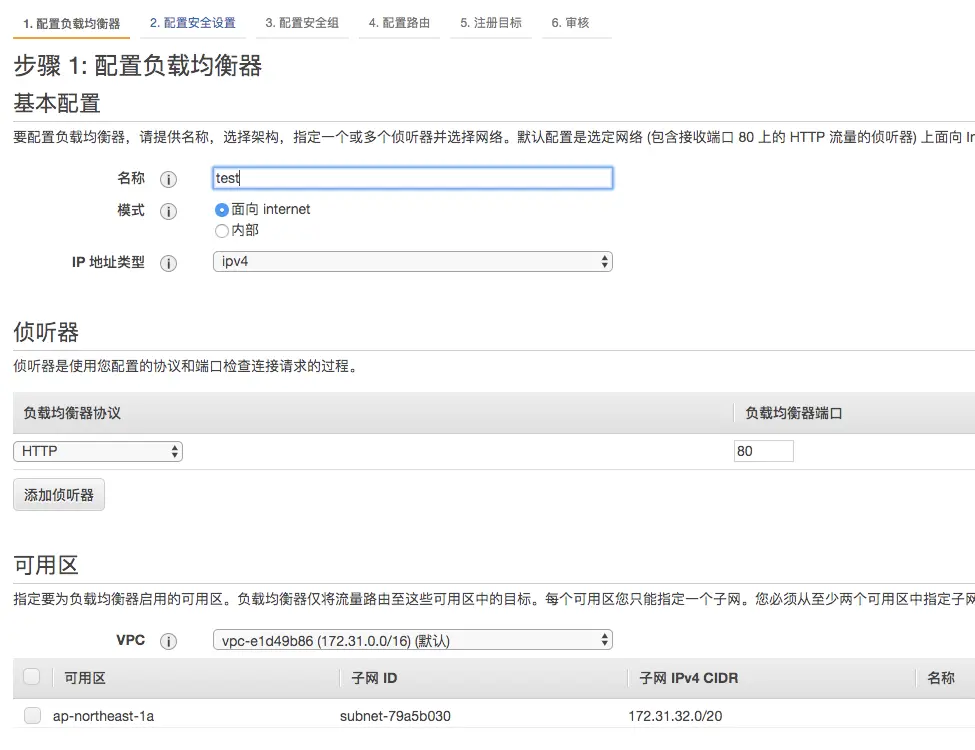Click the ap-northeast-1a zone text
The height and width of the screenshot is (750, 975).
click(x=103, y=716)
